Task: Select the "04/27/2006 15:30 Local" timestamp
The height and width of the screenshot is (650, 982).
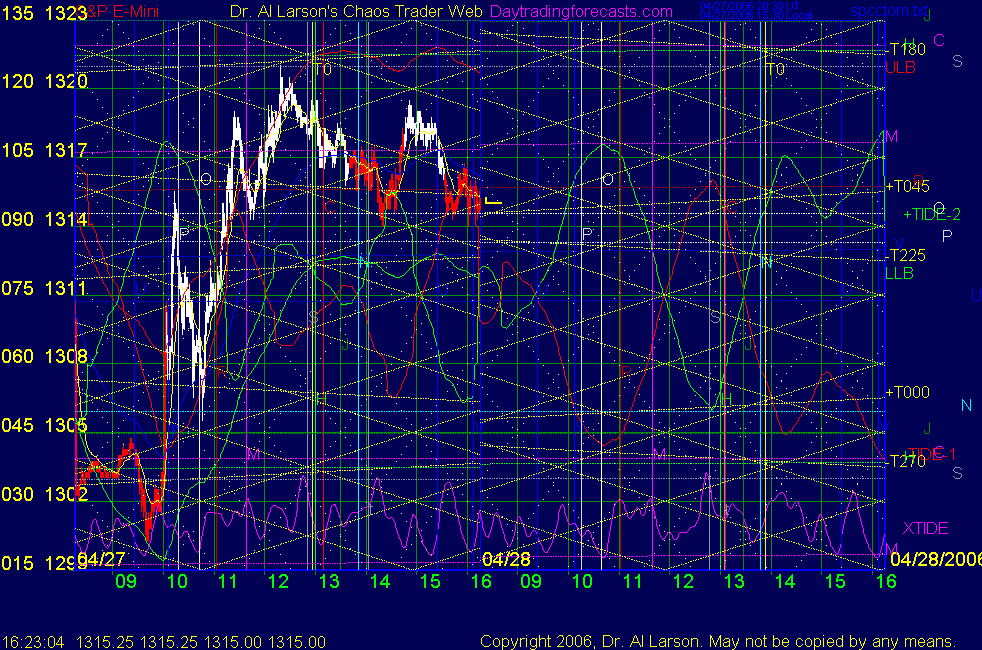Action: (x=756, y=15)
